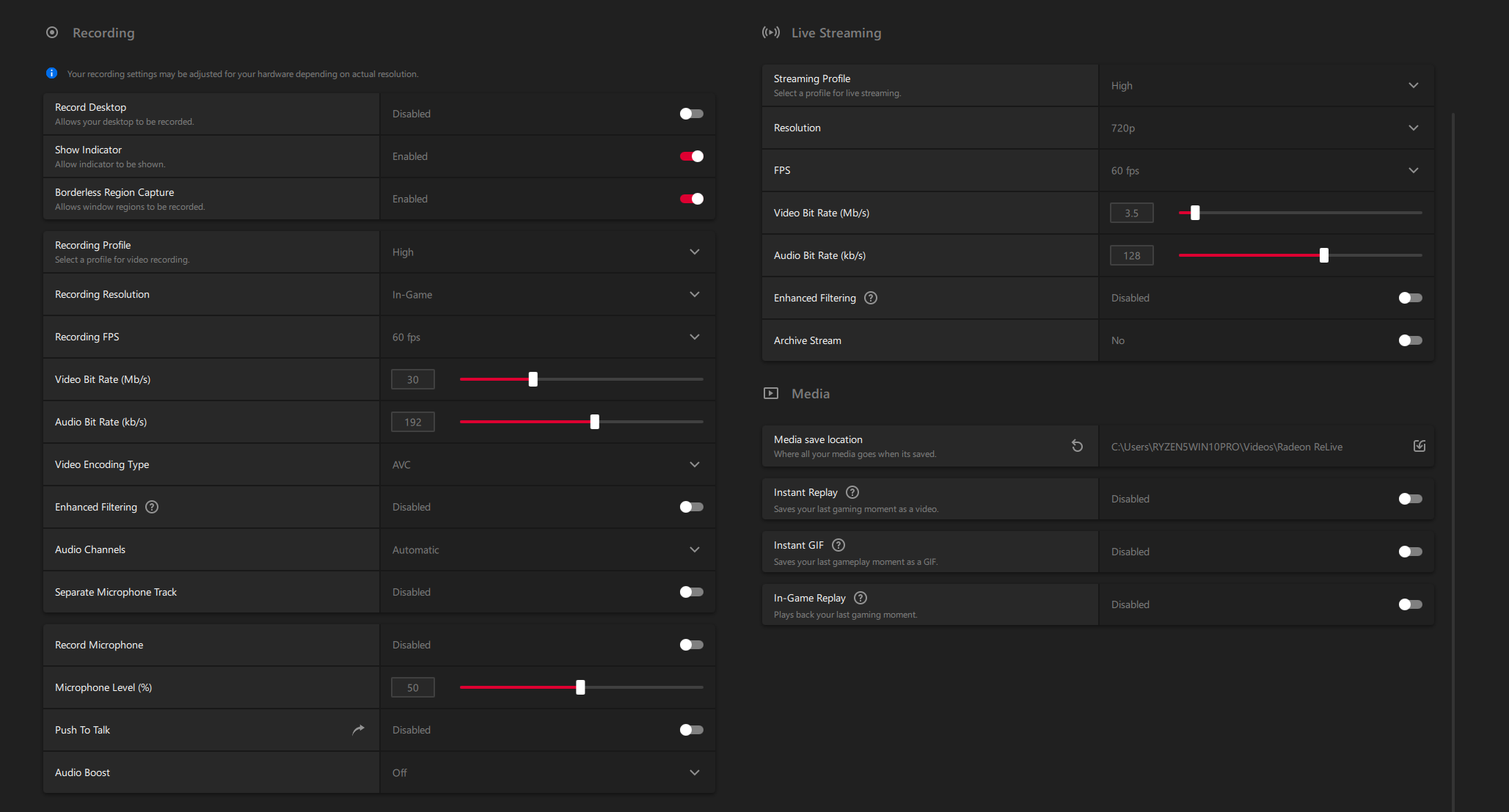The image size is (1509, 812).
Task: Reset the media save location
Action: 1077,446
